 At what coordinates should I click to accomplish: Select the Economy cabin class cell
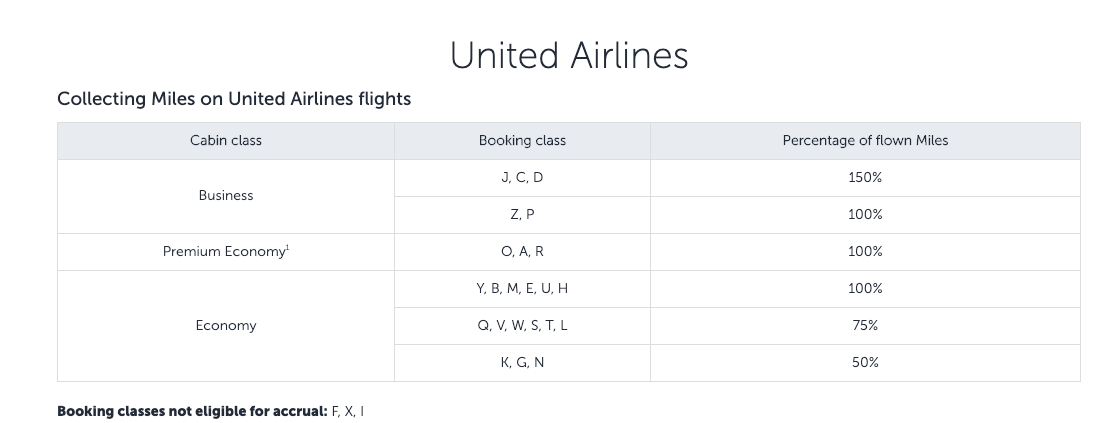pyautogui.click(x=226, y=326)
